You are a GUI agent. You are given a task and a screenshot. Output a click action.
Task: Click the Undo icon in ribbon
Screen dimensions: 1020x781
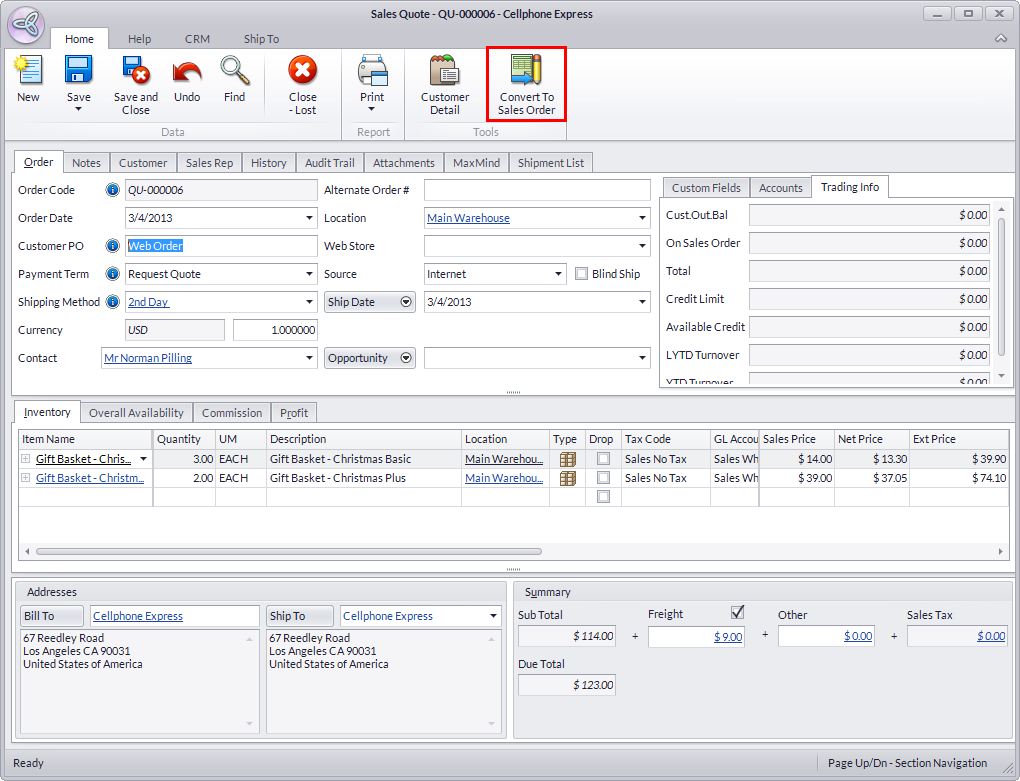[x=187, y=72]
